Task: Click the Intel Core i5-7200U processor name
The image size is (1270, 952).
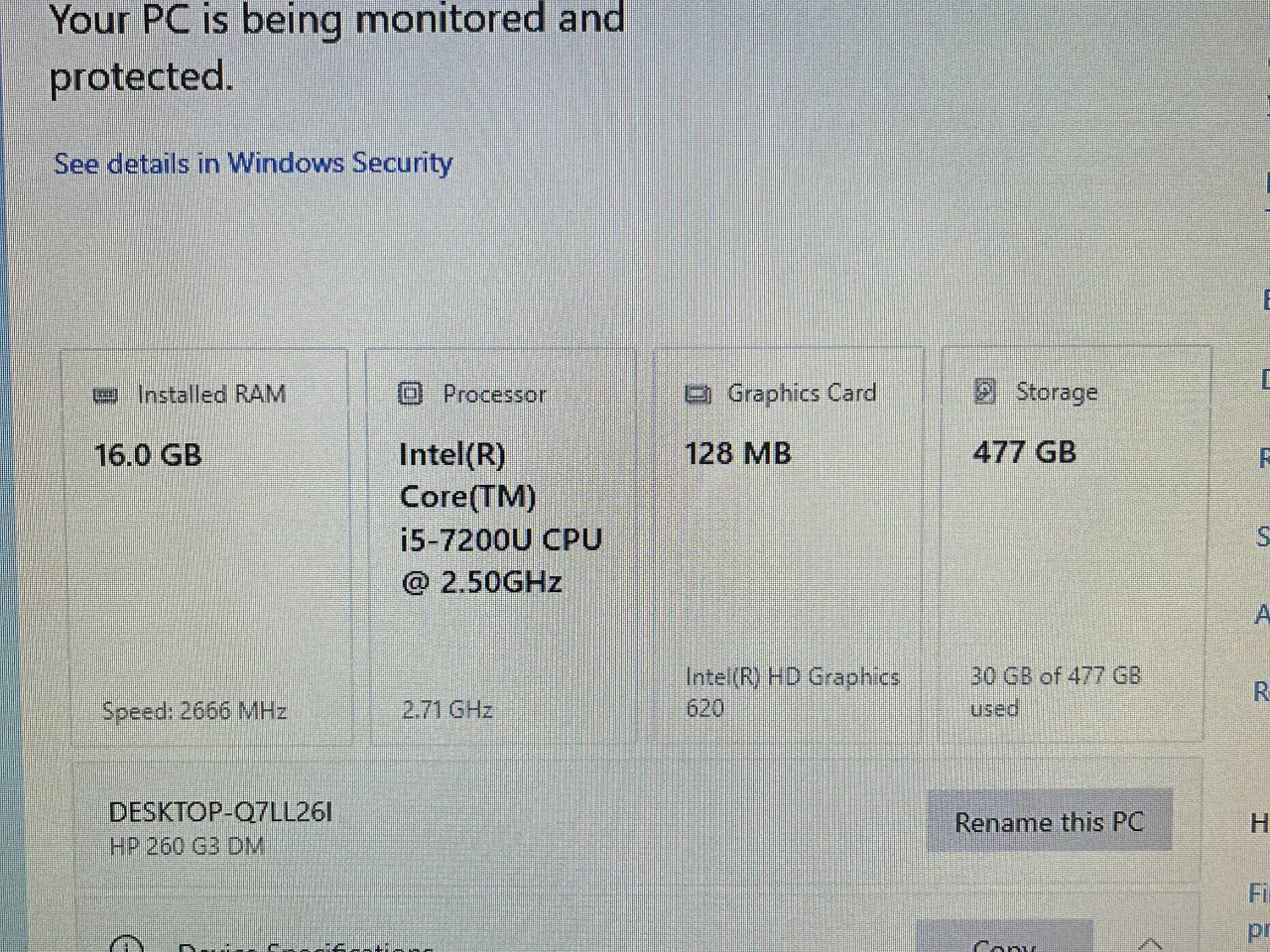Action: click(500, 518)
